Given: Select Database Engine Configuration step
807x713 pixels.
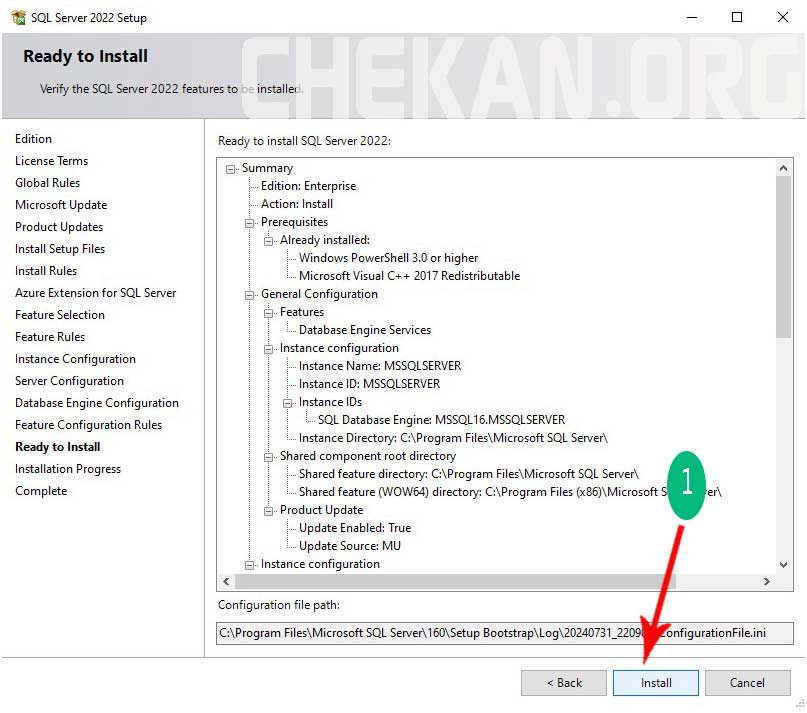Looking at the screenshot, I should coord(97,403).
